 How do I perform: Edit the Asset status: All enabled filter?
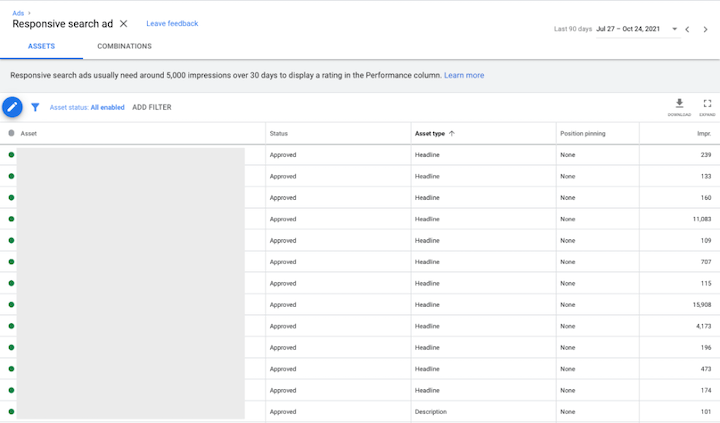[x=87, y=107]
